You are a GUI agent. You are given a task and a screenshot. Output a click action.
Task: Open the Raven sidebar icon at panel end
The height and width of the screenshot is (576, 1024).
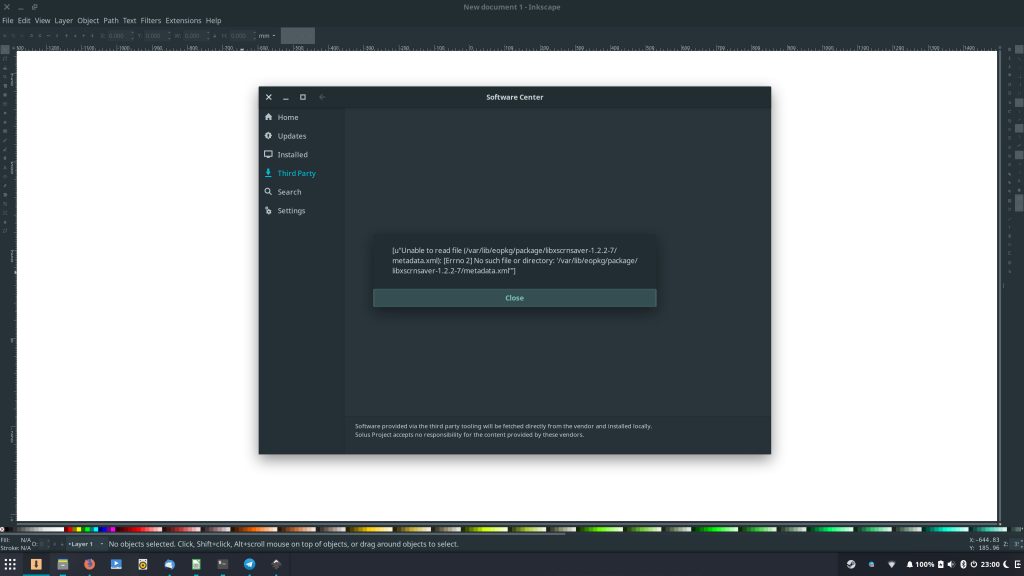click(x=1018, y=564)
